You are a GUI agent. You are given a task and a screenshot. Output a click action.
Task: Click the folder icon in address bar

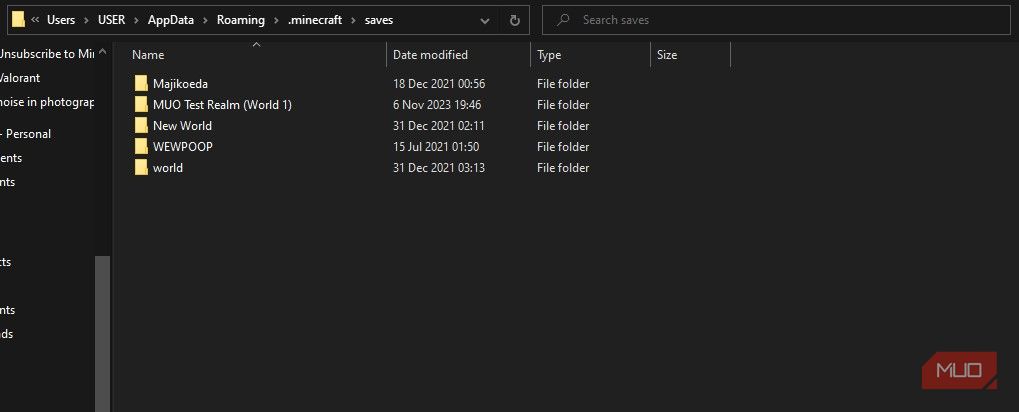(18, 20)
